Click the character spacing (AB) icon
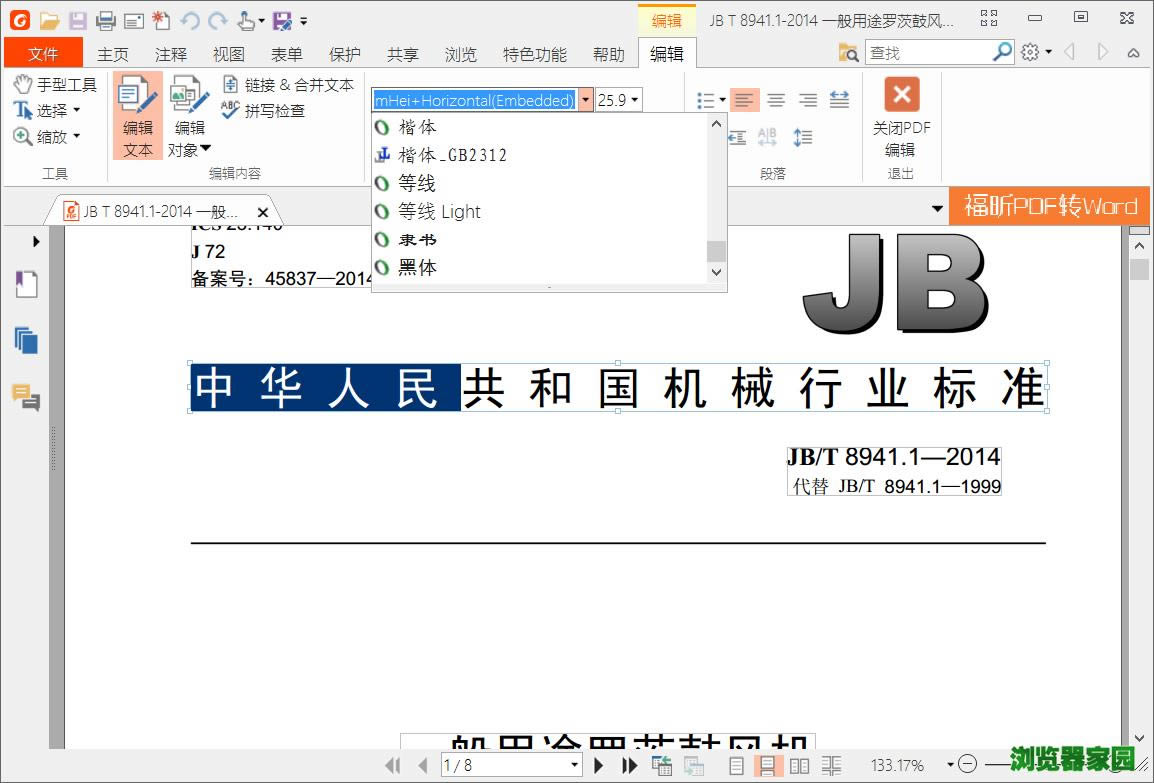1154x783 pixels. [767, 137]
